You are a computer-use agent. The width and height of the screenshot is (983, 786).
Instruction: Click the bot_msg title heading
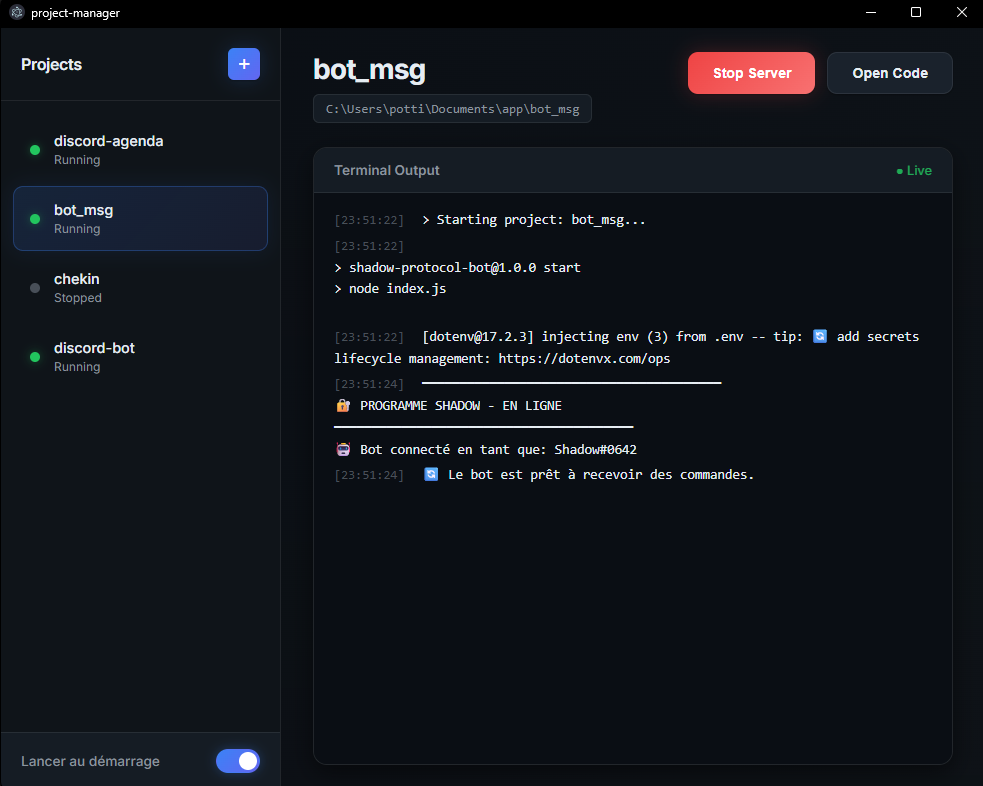pos(369,71)
